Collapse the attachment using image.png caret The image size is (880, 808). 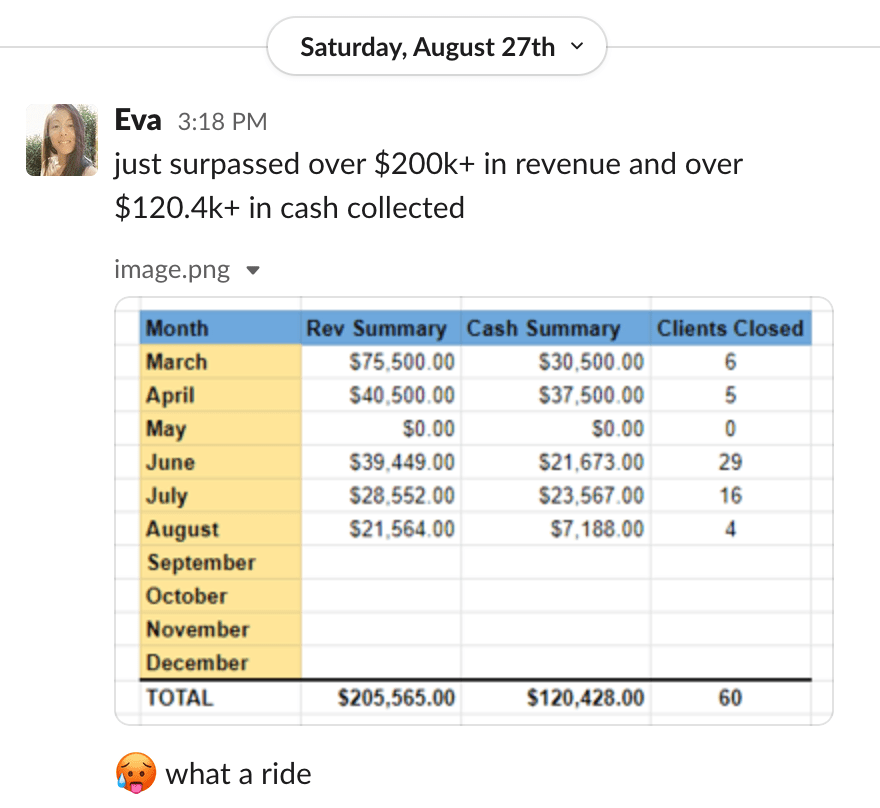tap(253, 270)
